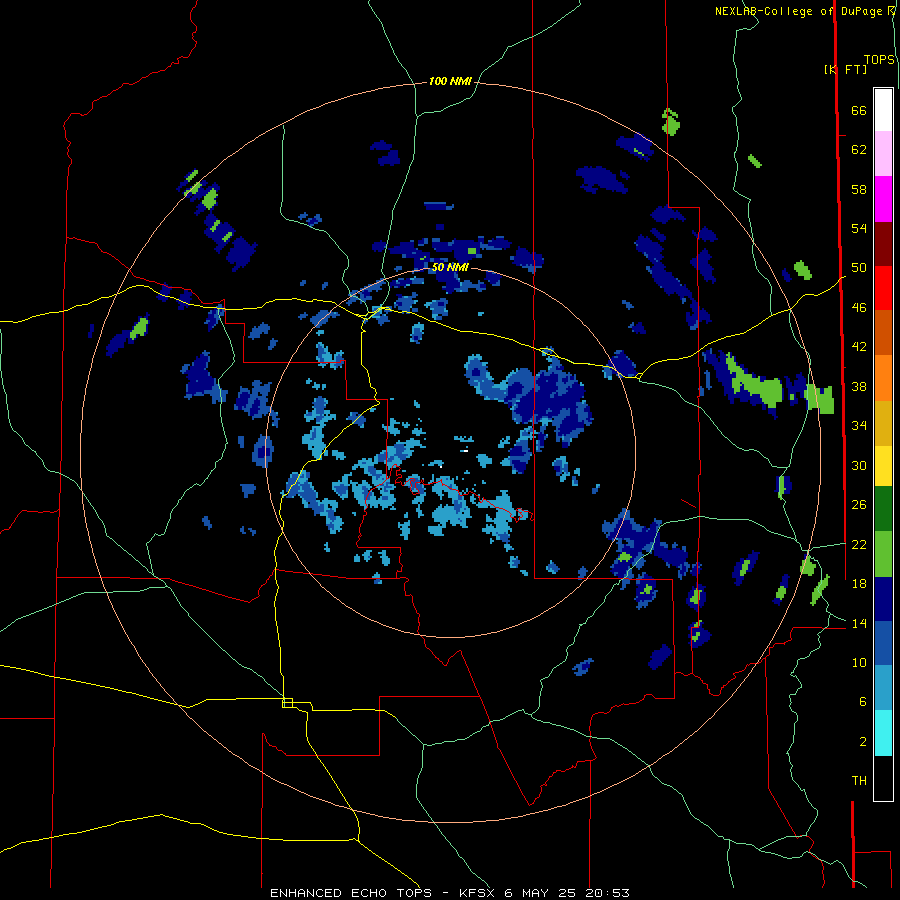
Task: Click the 6 MAY 25 date text
Action: coord(541,893)
